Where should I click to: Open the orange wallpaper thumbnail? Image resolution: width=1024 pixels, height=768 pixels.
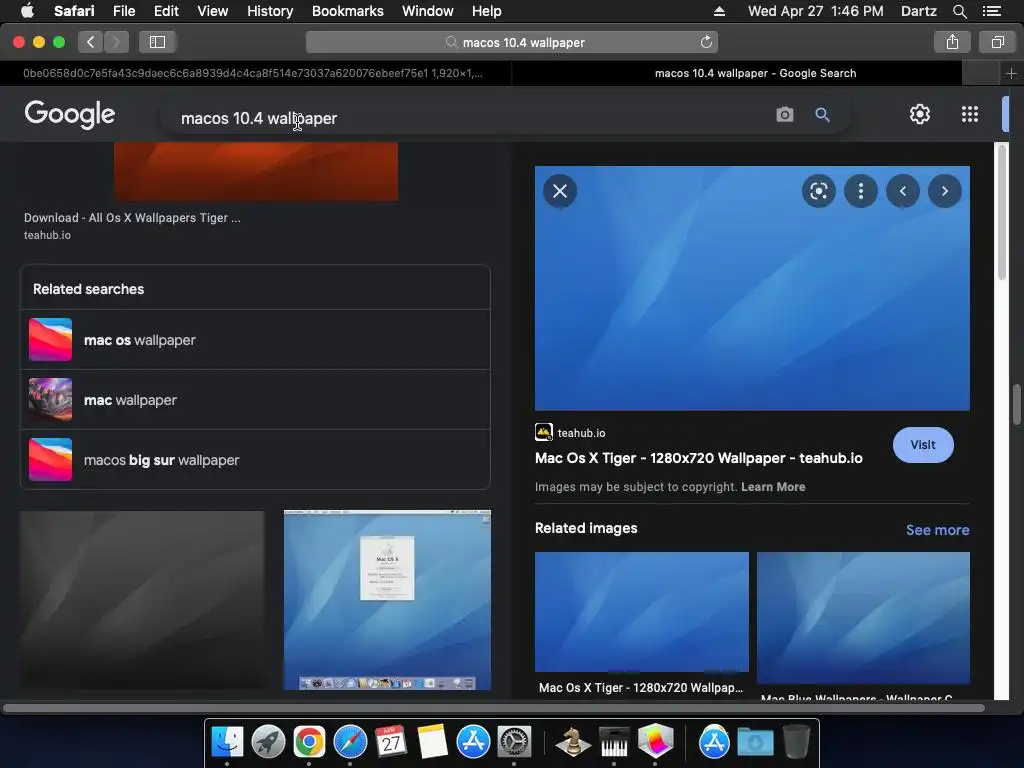pos(256,171)
